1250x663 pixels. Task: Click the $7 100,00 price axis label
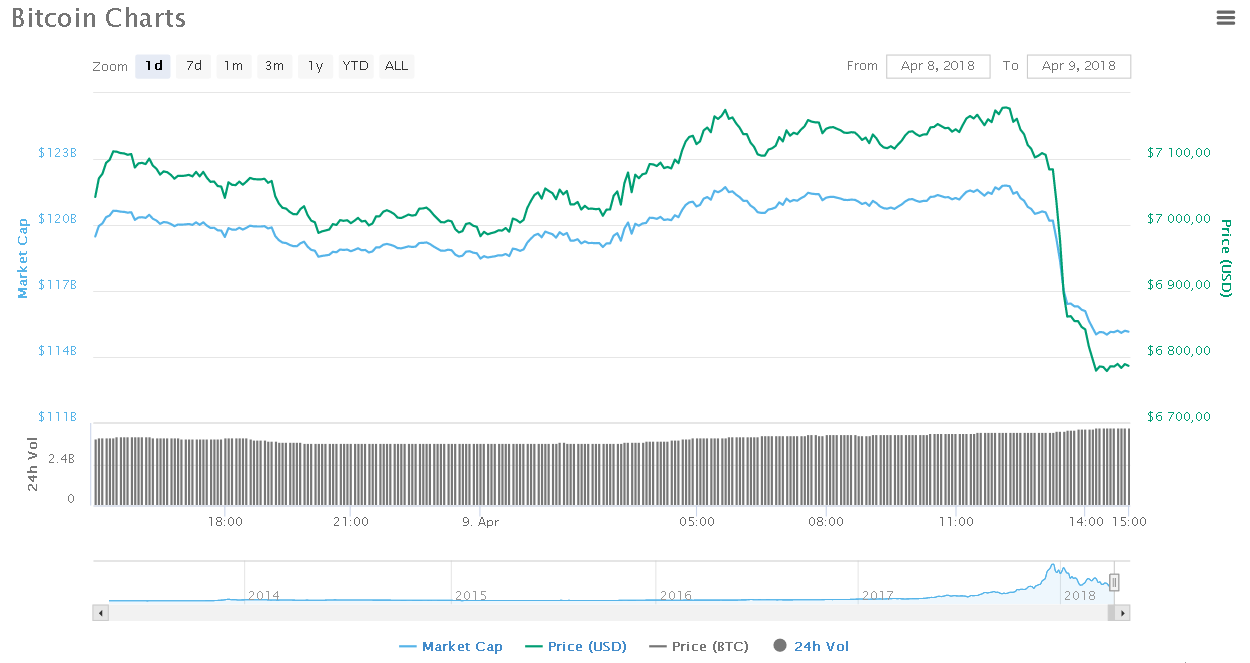coord(1179,153)
